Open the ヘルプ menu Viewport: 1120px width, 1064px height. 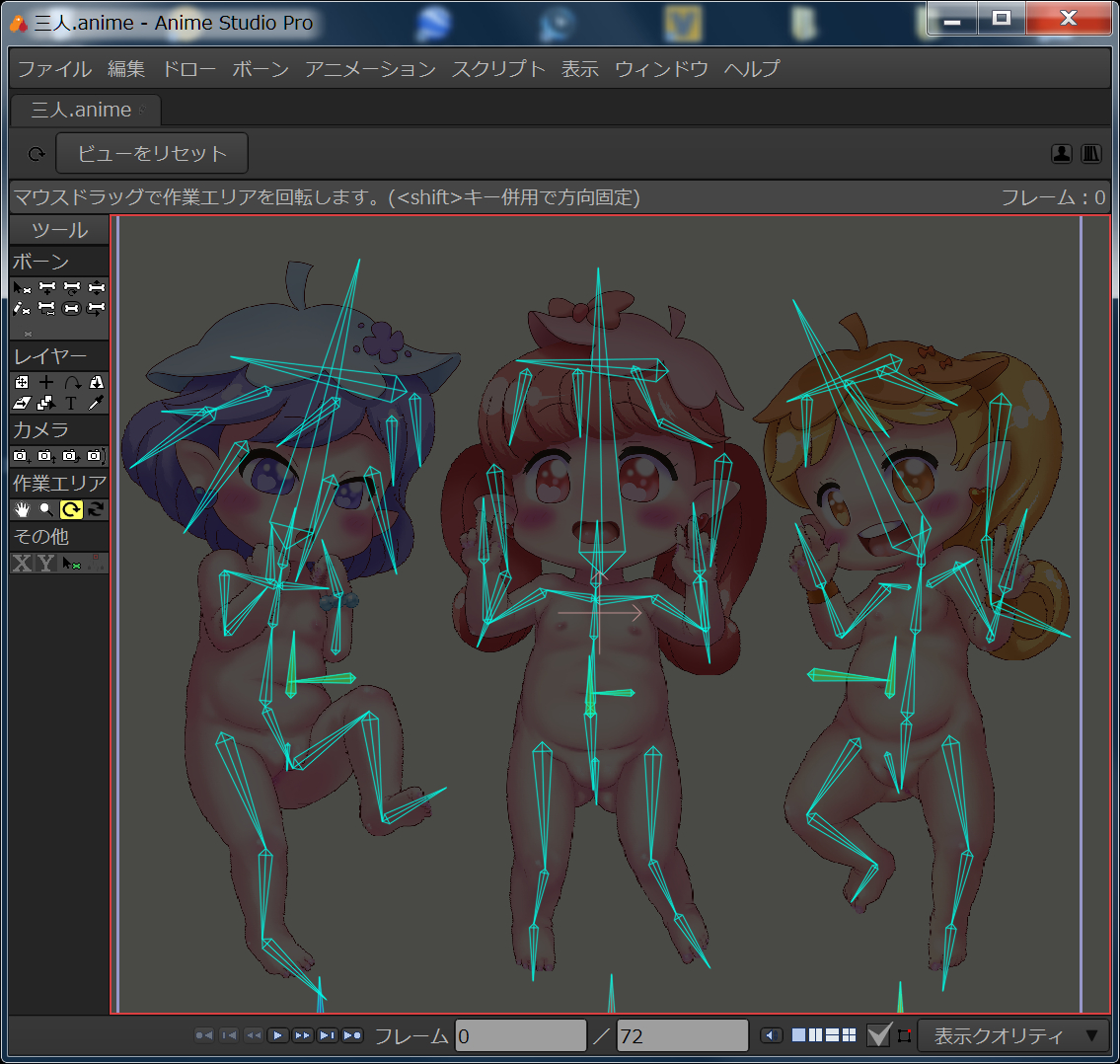pyautogui.click(x=751, y=69)
